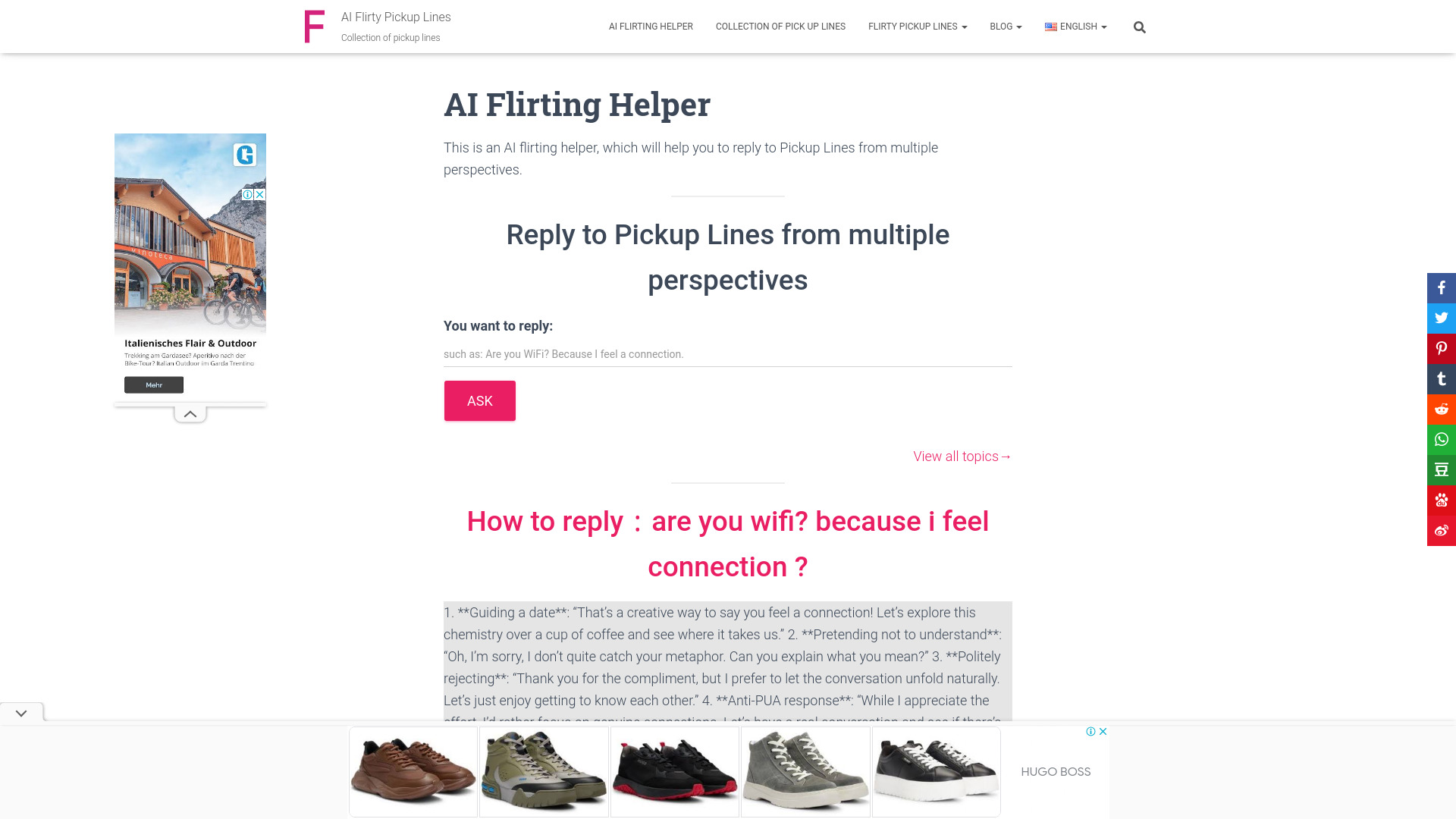Click AI FLIRTING HELPER navigation link
This screenshot has width=1456, height=819.
coord(651,27)
